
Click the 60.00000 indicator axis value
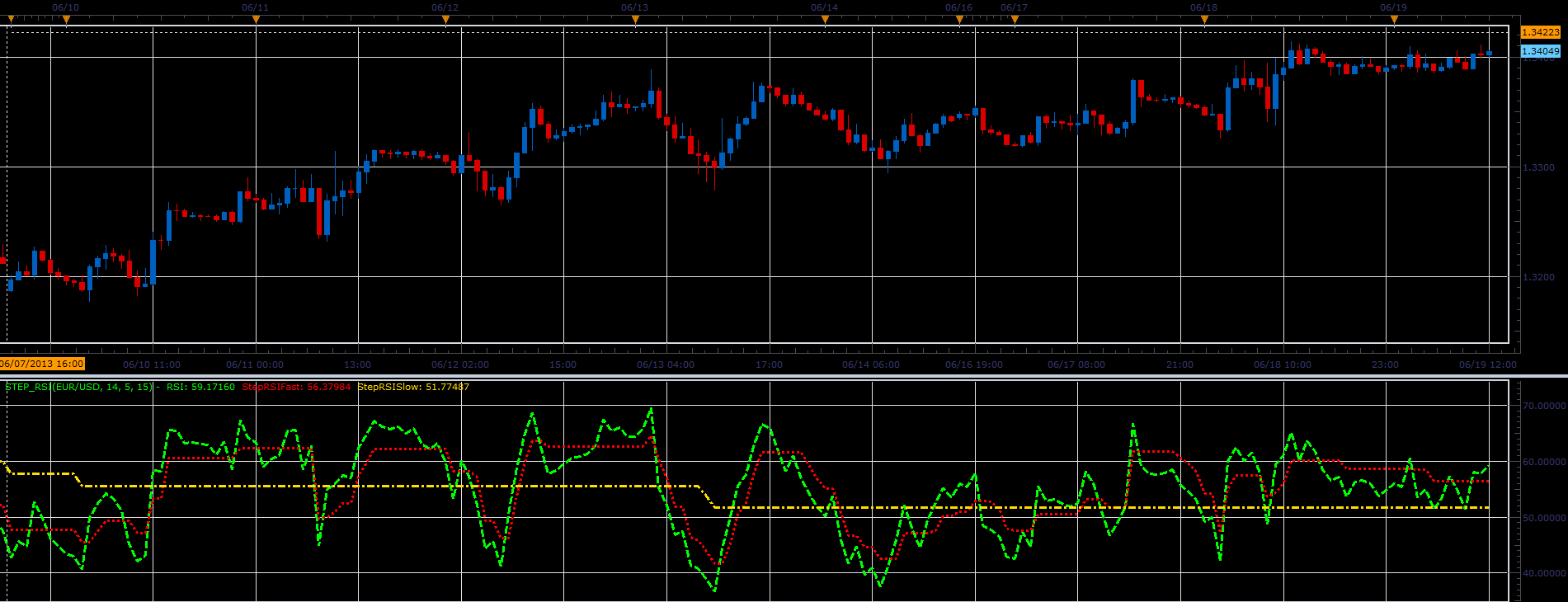(x=1543, y=462)
